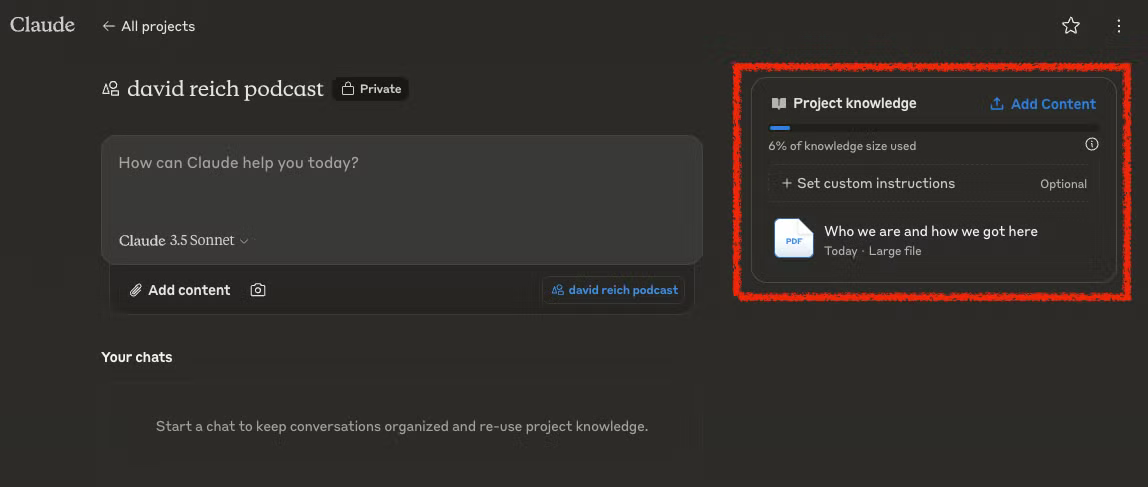Click the project icon beside david reich podcast title
Screen dimensions: 1148x487
pos(111,89)
